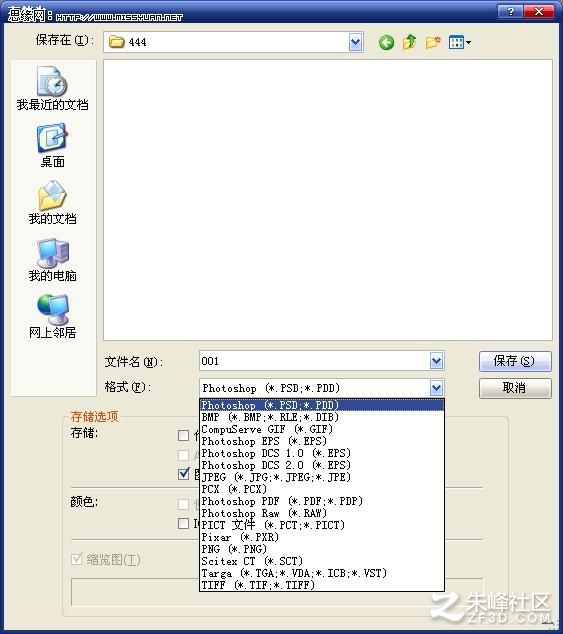Click the help question mark button
Image resolution: width=563 pixels, height=634 pixels.
(510, 11)
